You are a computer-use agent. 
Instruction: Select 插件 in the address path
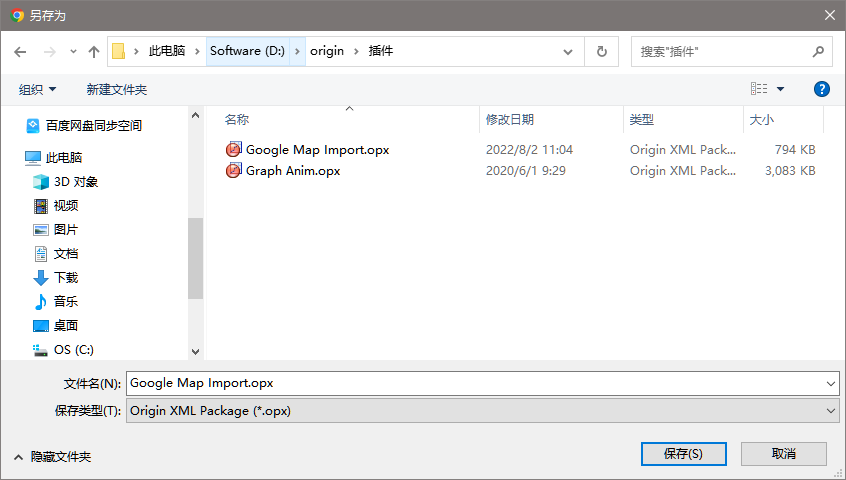coord(381,51)
